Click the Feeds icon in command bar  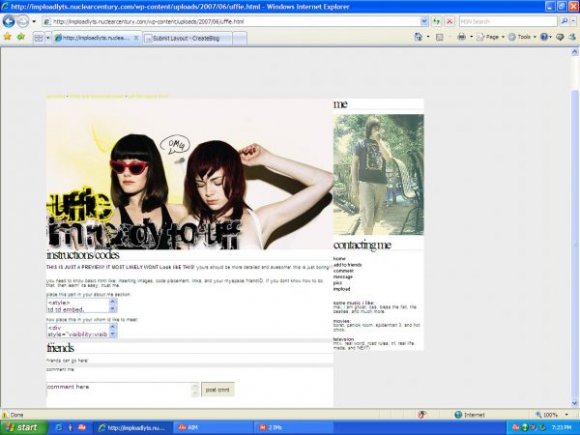pyautogui.click(x=439, y=37)
